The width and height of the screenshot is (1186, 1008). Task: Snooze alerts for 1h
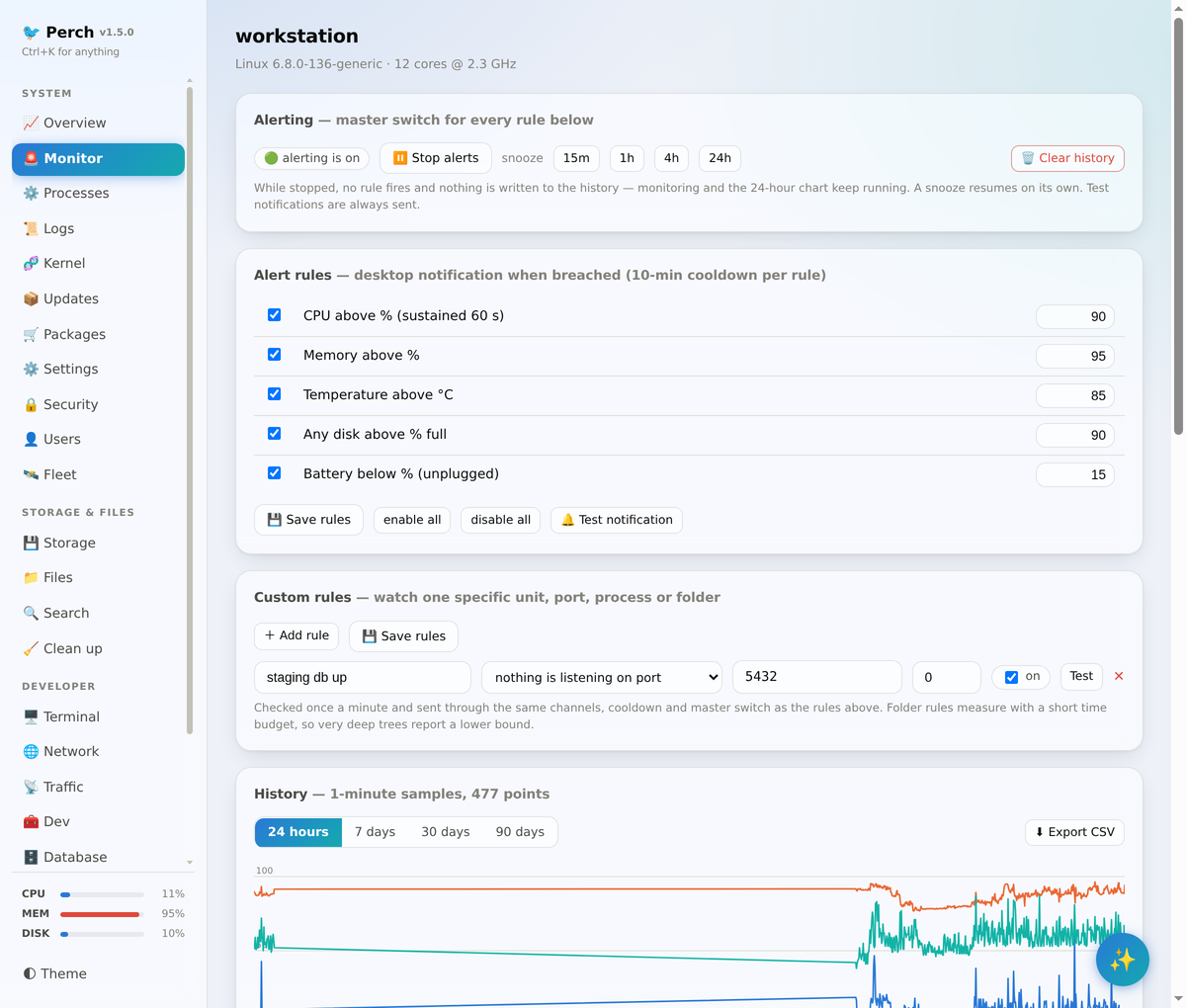(x=627, y=158)
